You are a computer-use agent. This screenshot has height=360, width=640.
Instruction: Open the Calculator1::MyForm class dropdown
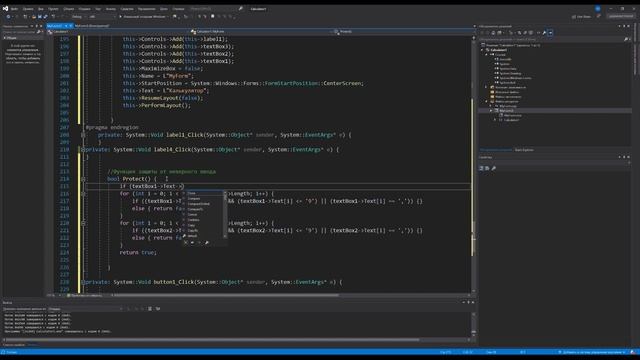(261, 31)
